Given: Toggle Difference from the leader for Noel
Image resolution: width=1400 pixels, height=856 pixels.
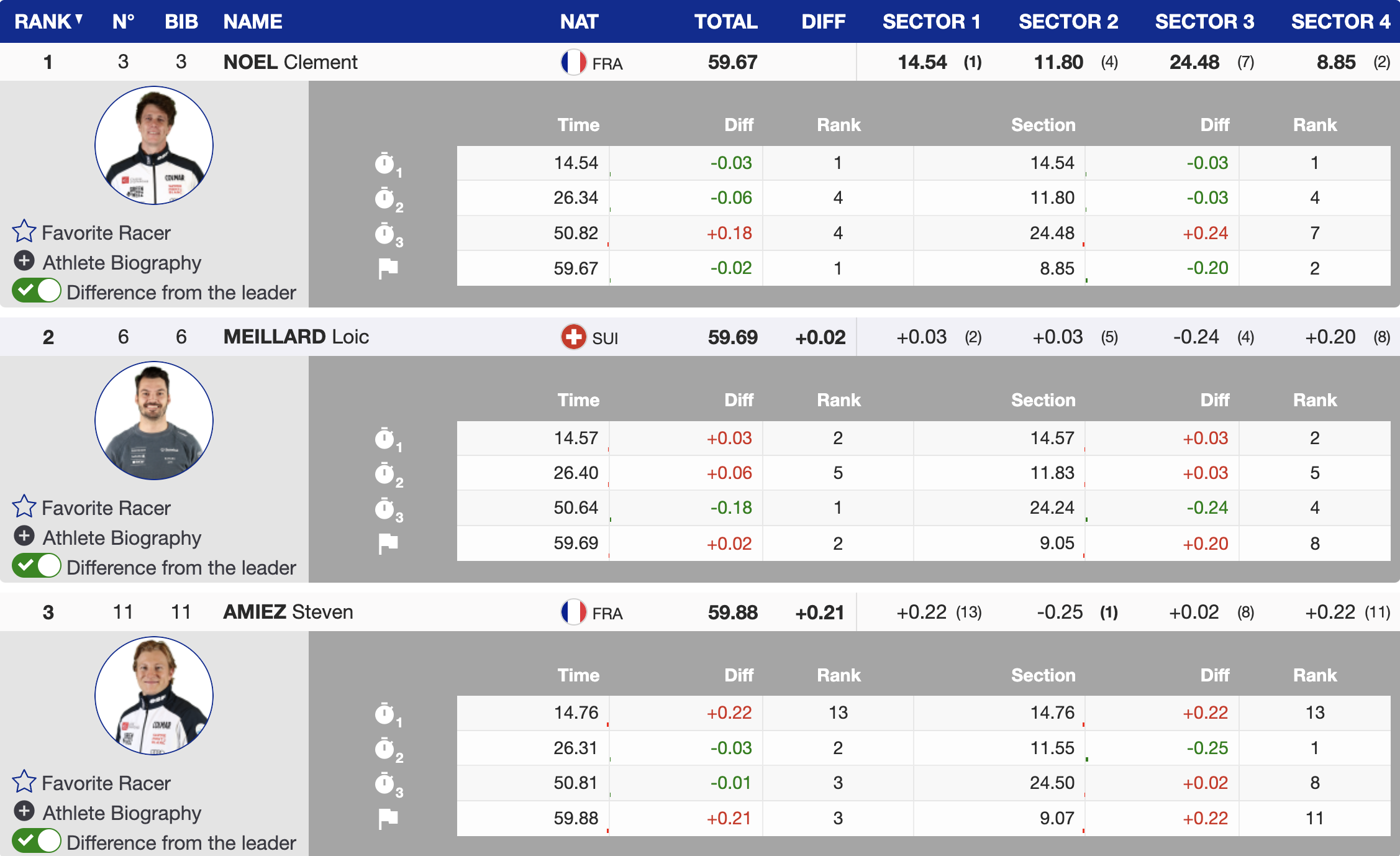Looking at the screenshot, I should [37, 291].
